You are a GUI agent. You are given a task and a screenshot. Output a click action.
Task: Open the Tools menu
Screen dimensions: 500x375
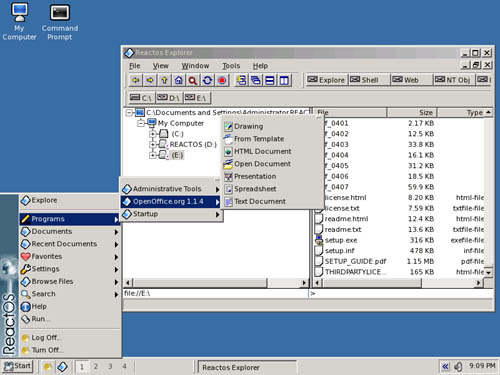click(231, 66)
